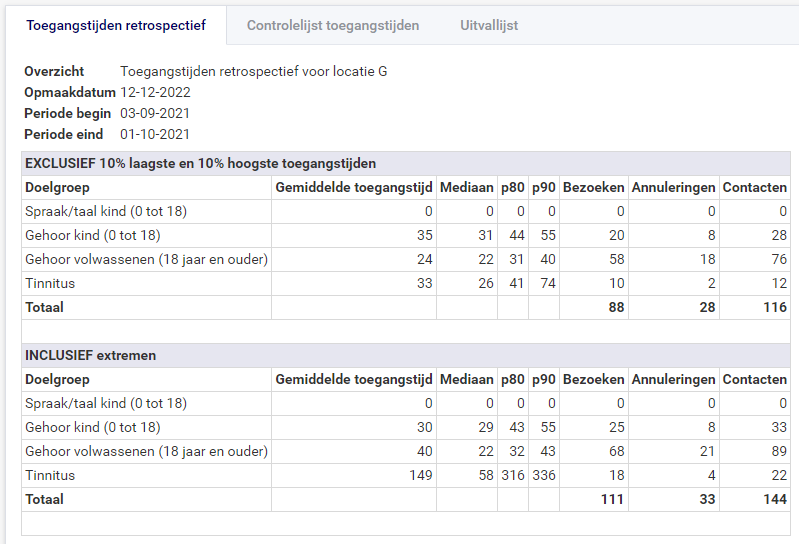The height and width of the screenshot is (544, 799).
Task: Select Tinnitus row label in INCLUSIEF table
Action: point(50,475)
